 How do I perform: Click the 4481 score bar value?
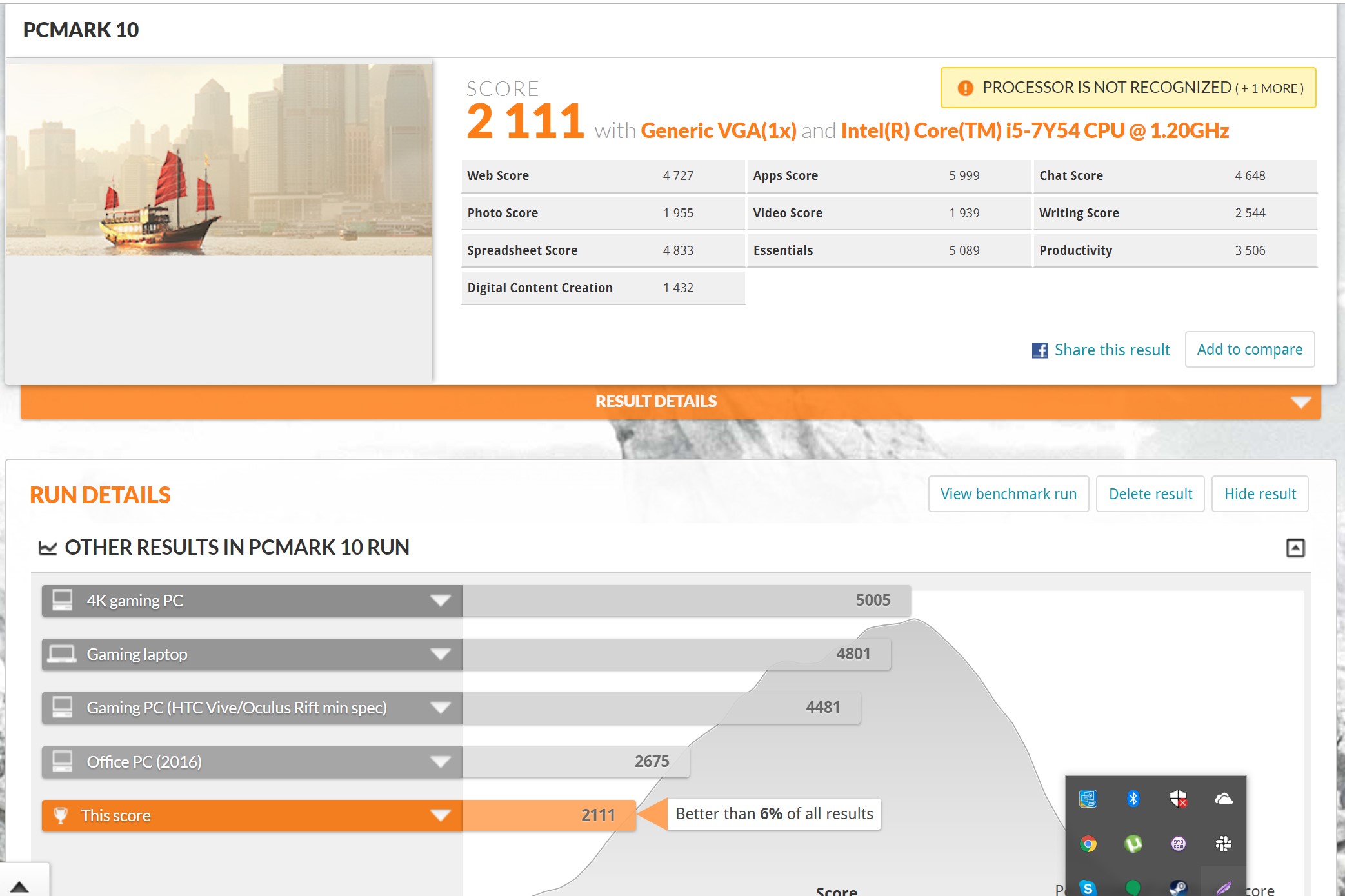(x=822, y=708)
